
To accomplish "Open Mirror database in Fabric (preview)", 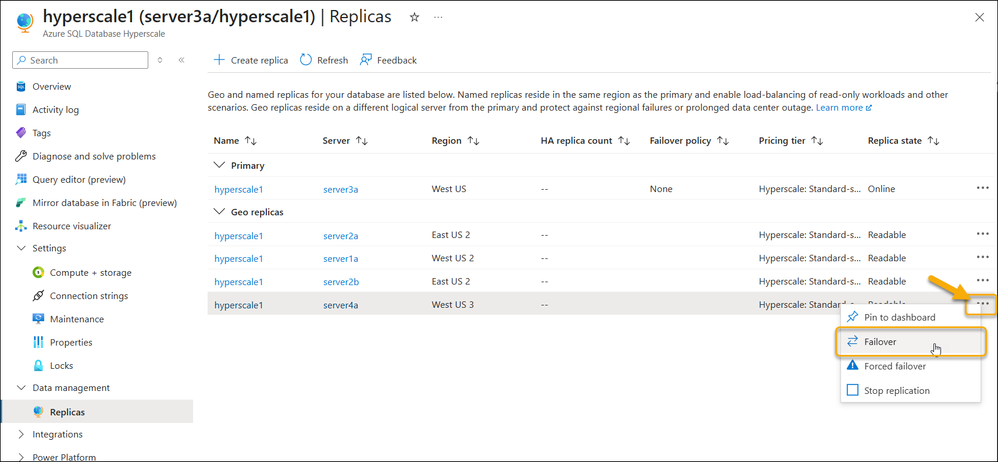I will tap(104, 202).
